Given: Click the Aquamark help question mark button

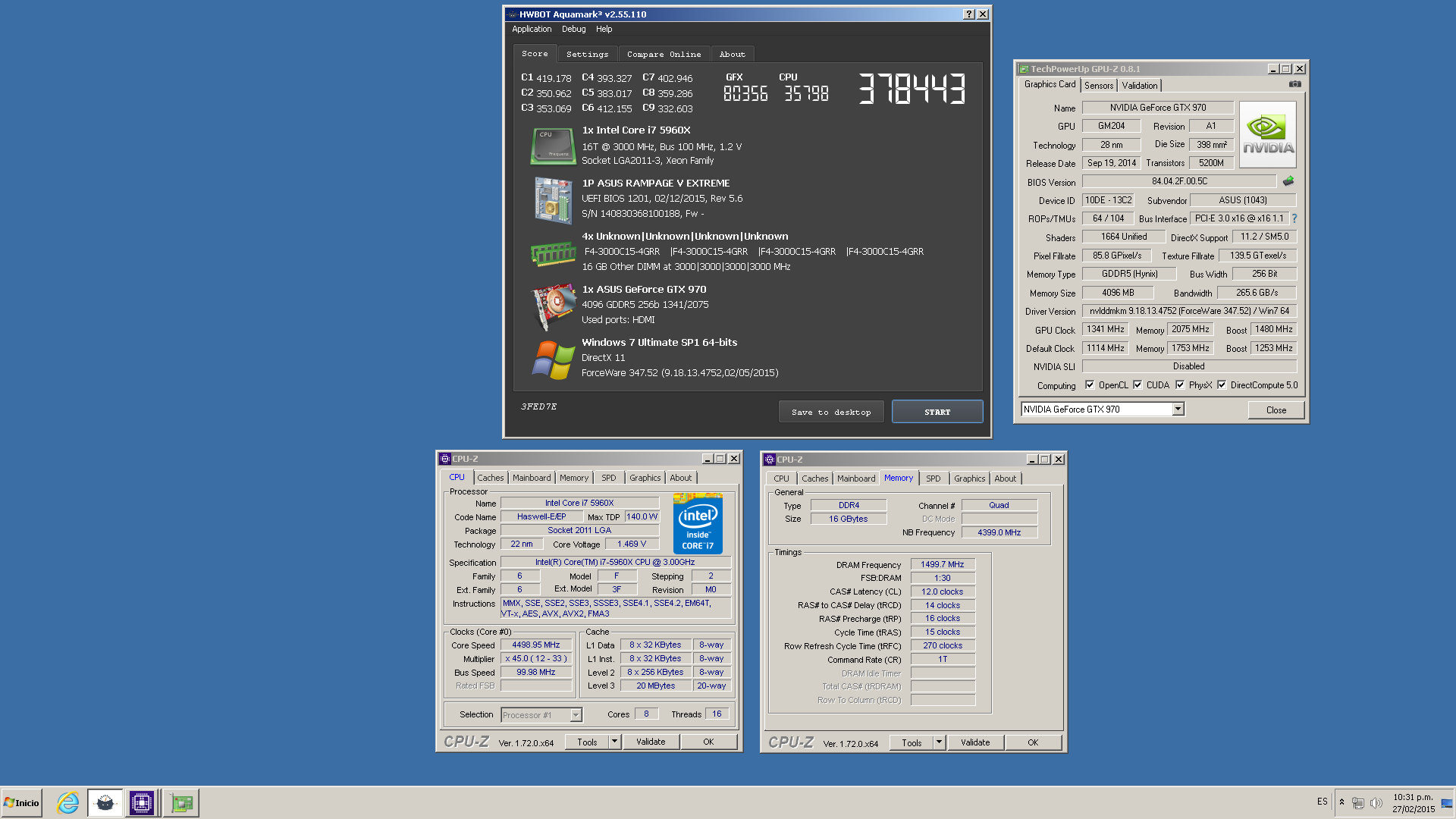Looking at the screenshot, I should (x=968, y=14).
